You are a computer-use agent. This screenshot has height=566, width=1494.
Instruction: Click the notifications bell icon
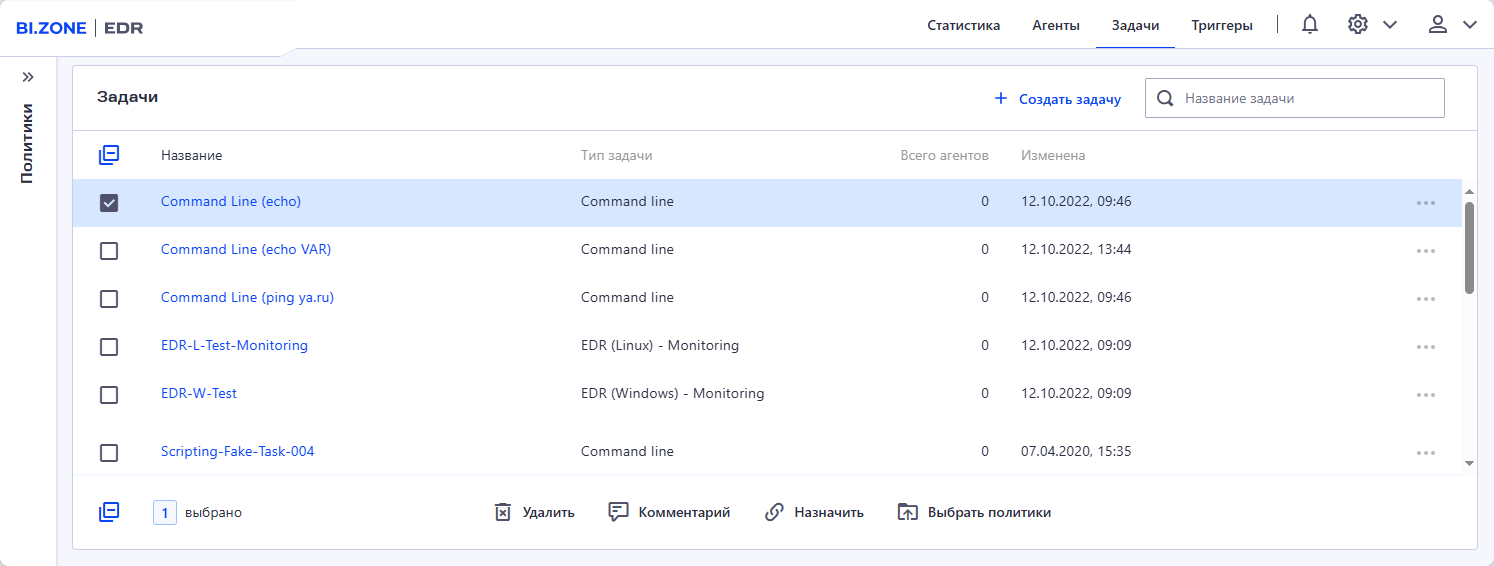click(1309, 25)
